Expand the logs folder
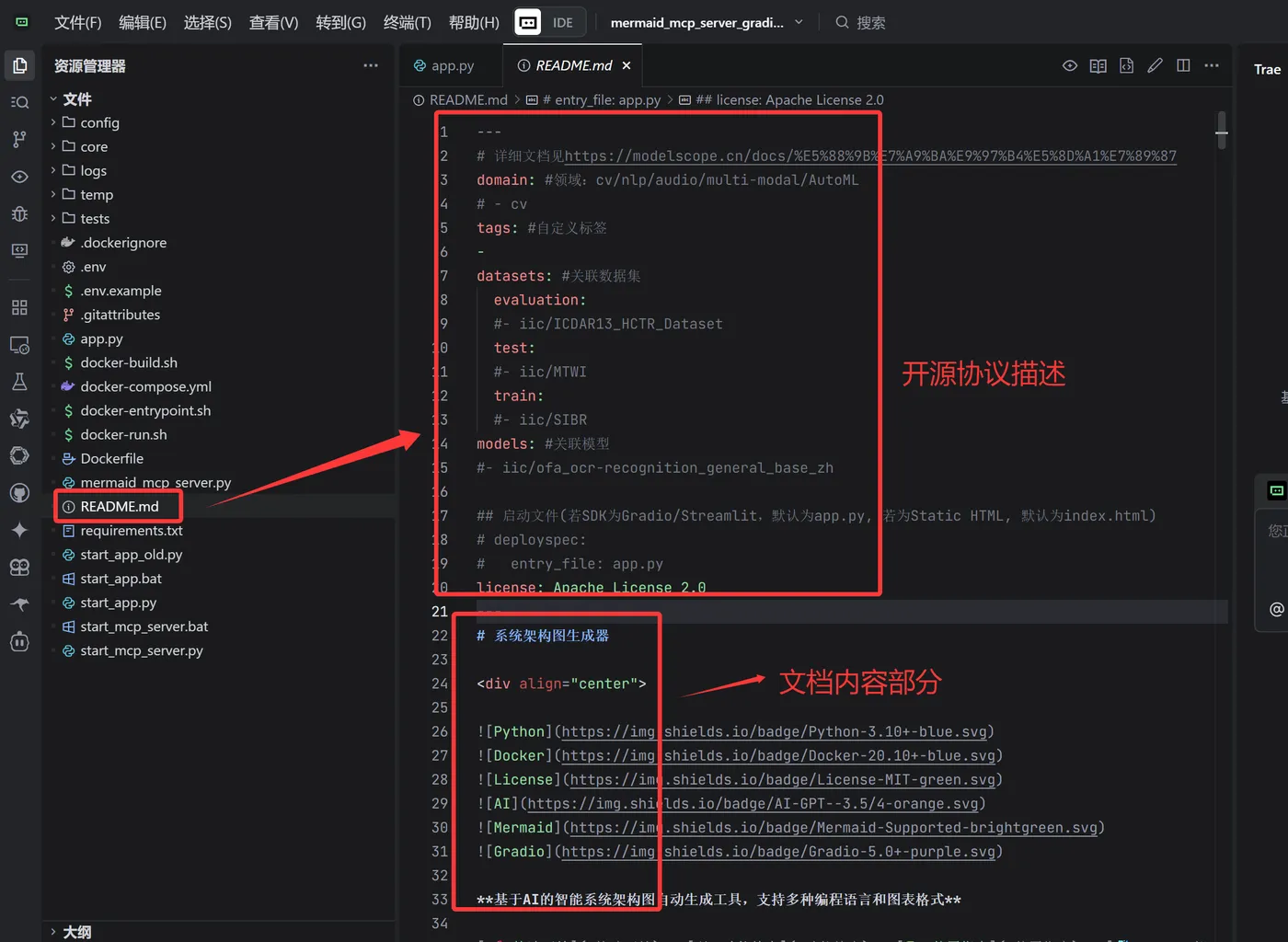The height and width of the screenshot is (942, 1288). pyautogui.click(x=53, y=170)
